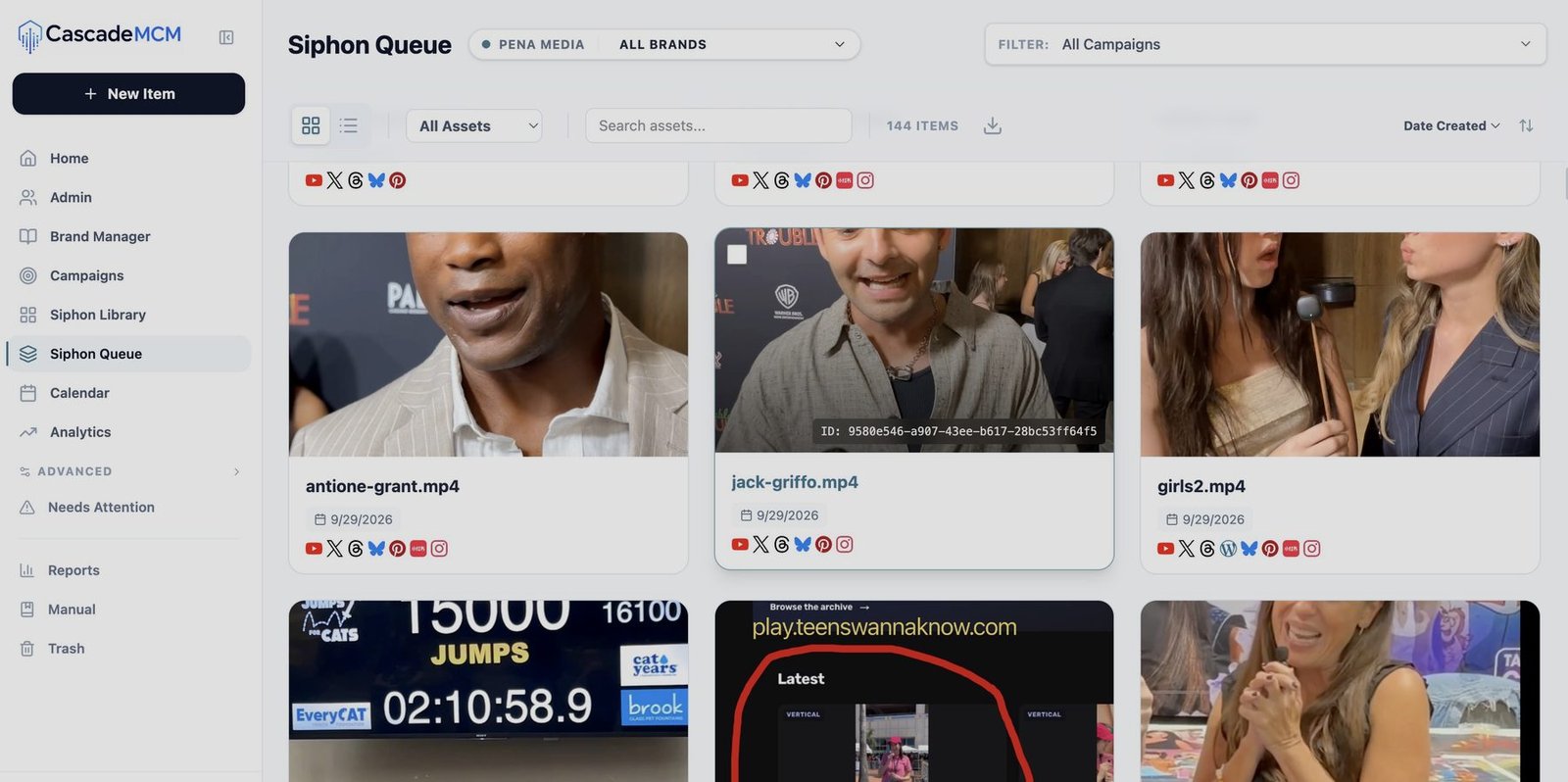Open the All Campaigns filter dropdown
This screenshot has height=782, width=1568.
1265,44
